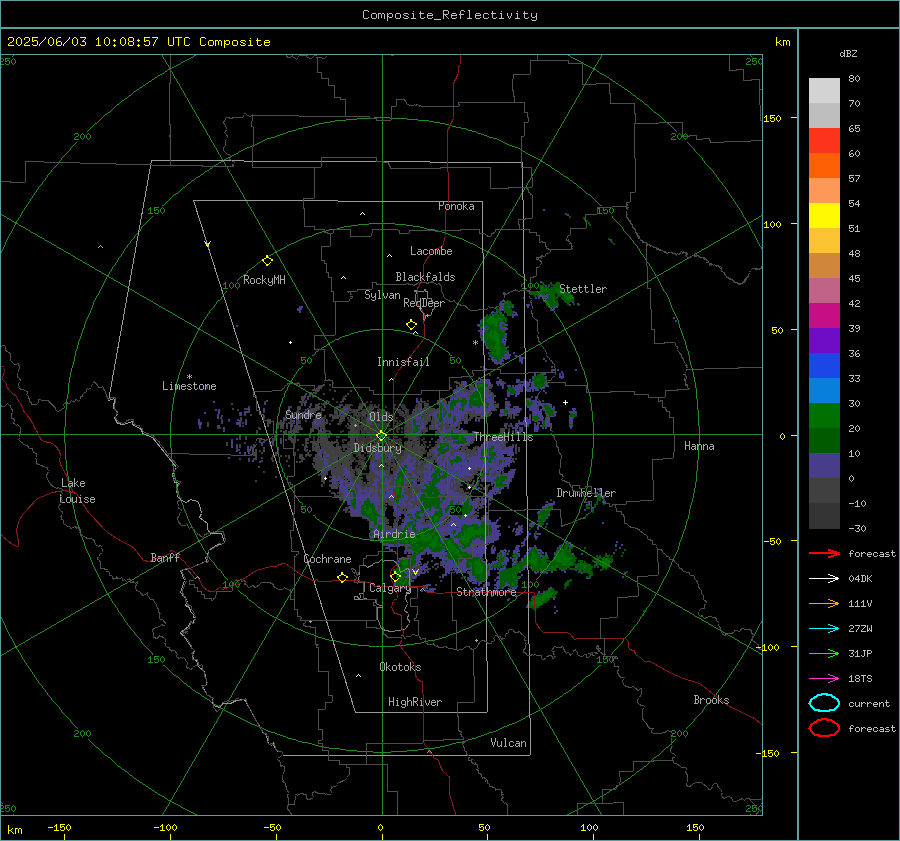This screenshot has width=900, height=841.
Task: Click the cyan 27ZW arrow icon
Action: point(824,629)
